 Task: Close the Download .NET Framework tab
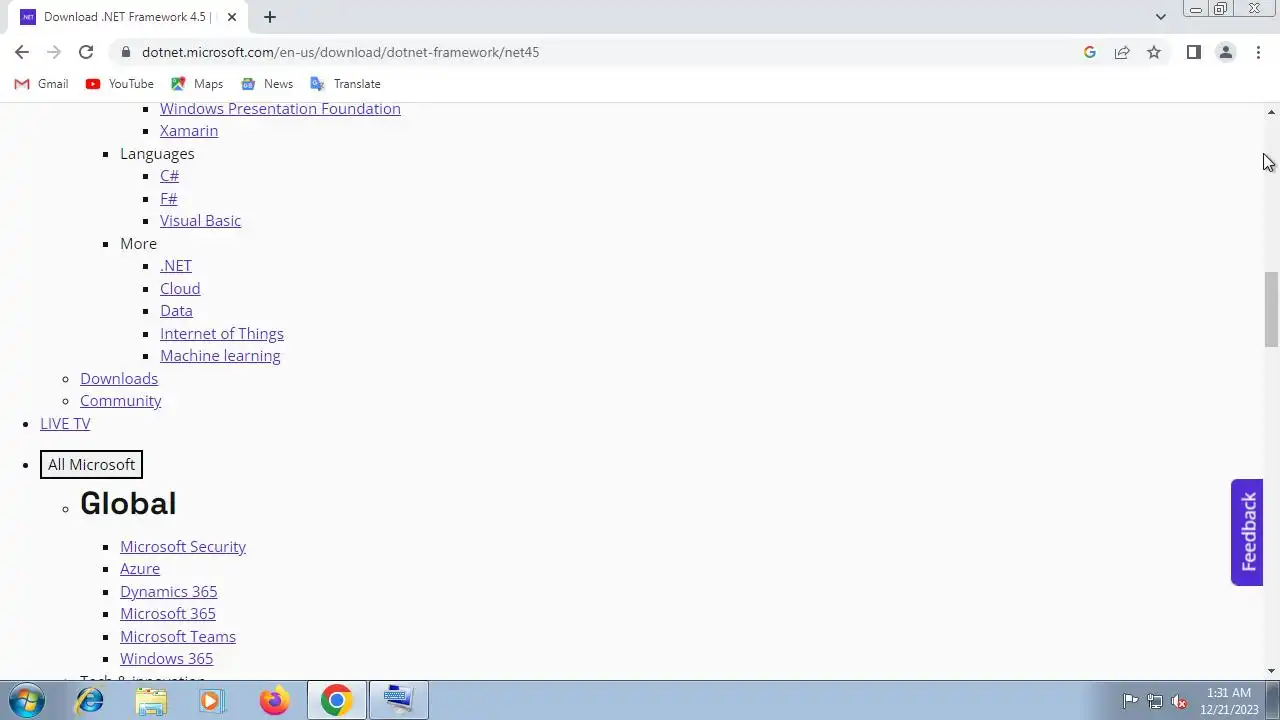pyautogui.click(x=232, y=17)
